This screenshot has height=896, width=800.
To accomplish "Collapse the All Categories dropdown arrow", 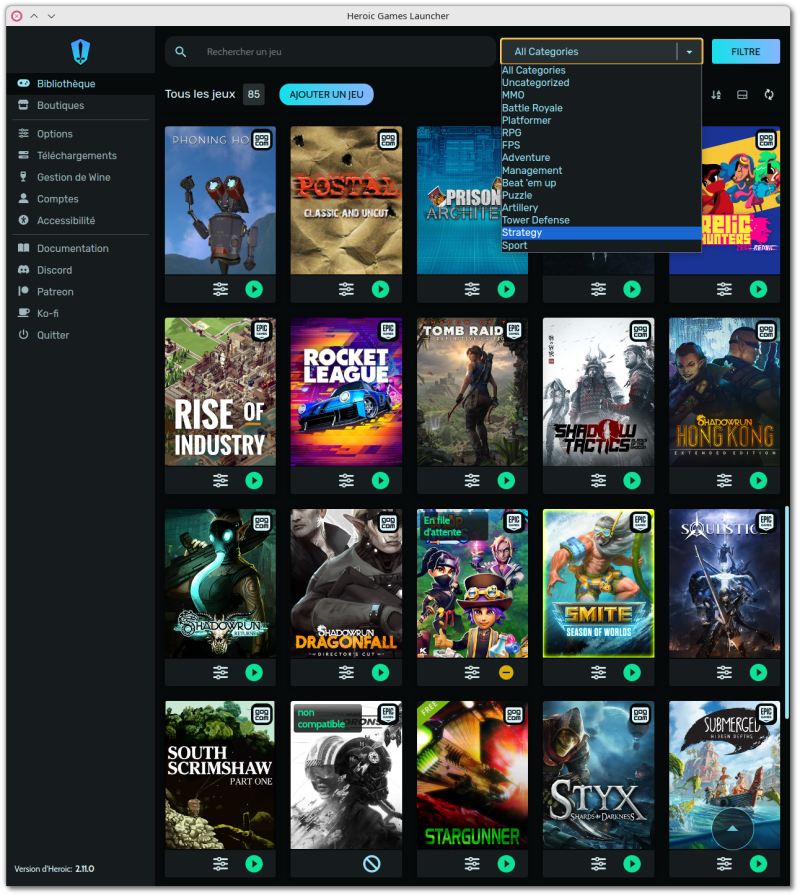I will tap(690, 52).
